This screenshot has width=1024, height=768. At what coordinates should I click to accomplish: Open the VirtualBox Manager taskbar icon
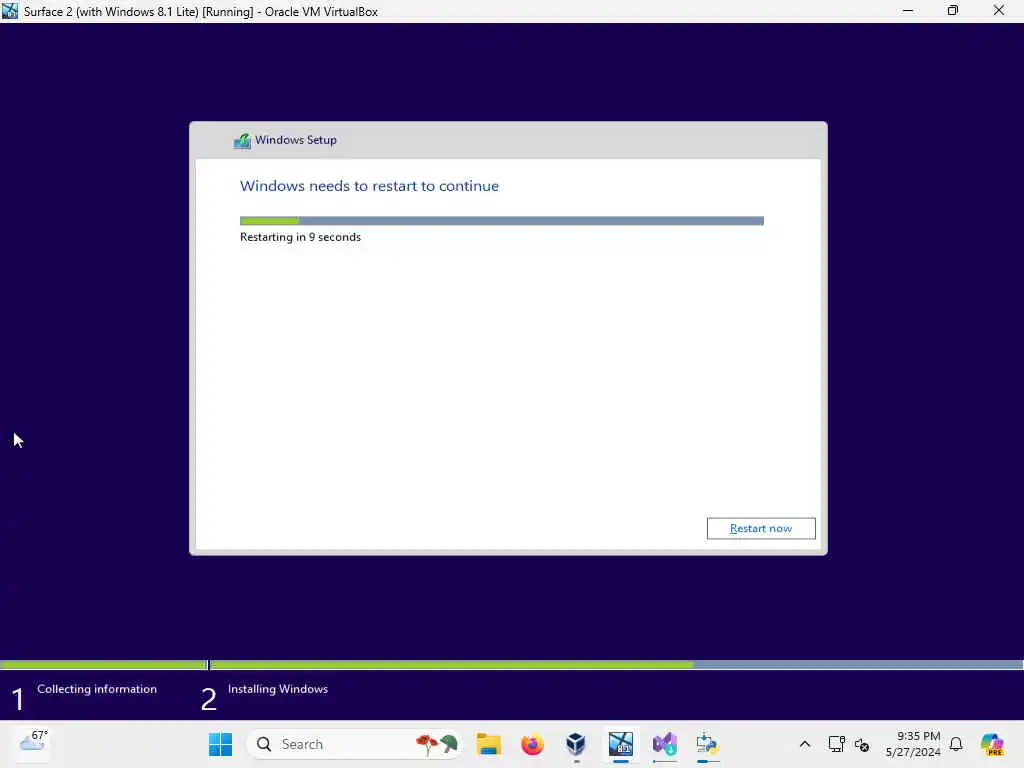pyautogui.click(x=576, y=744)
